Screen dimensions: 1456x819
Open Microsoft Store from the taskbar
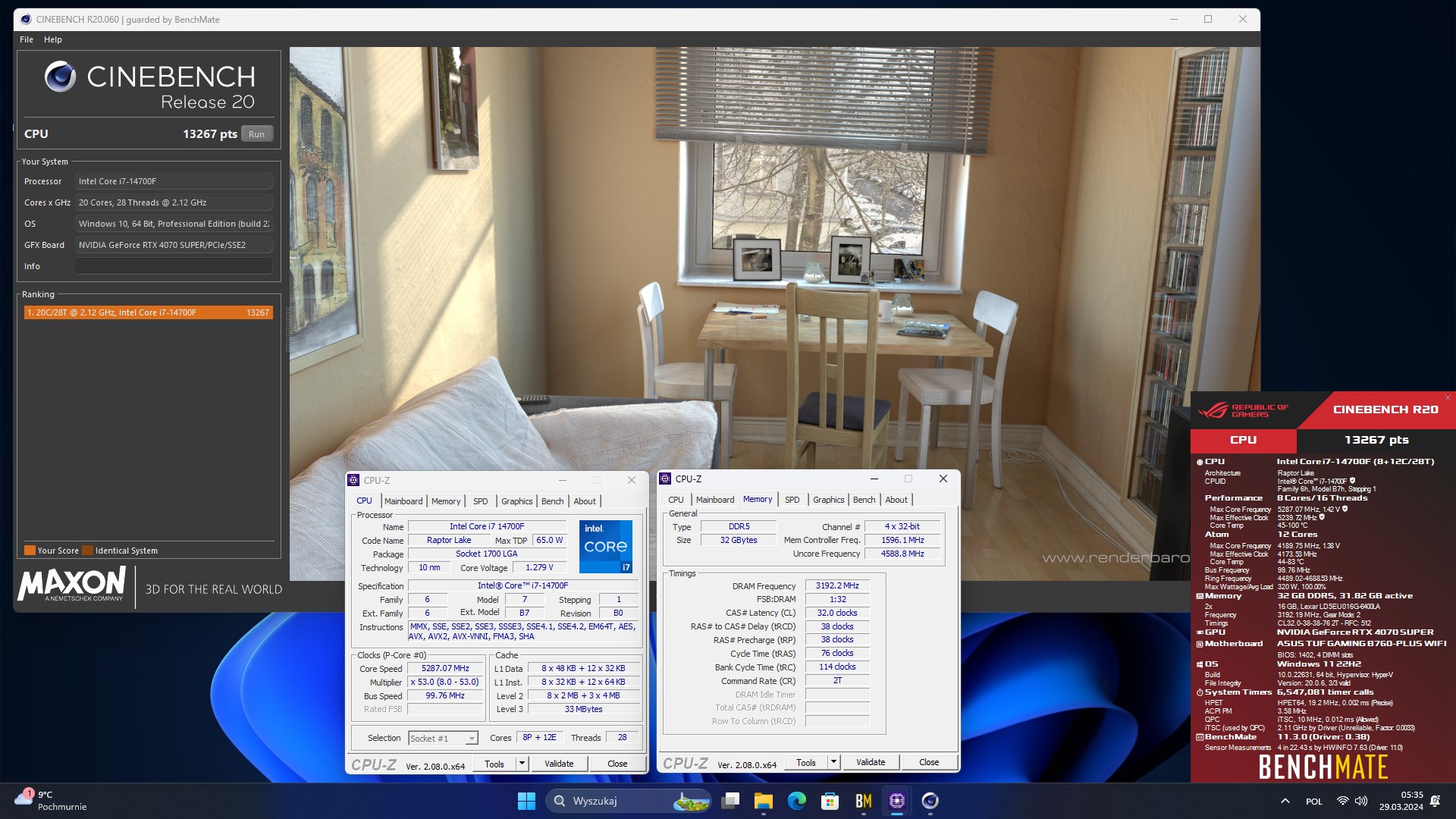[x=830, y=801]
